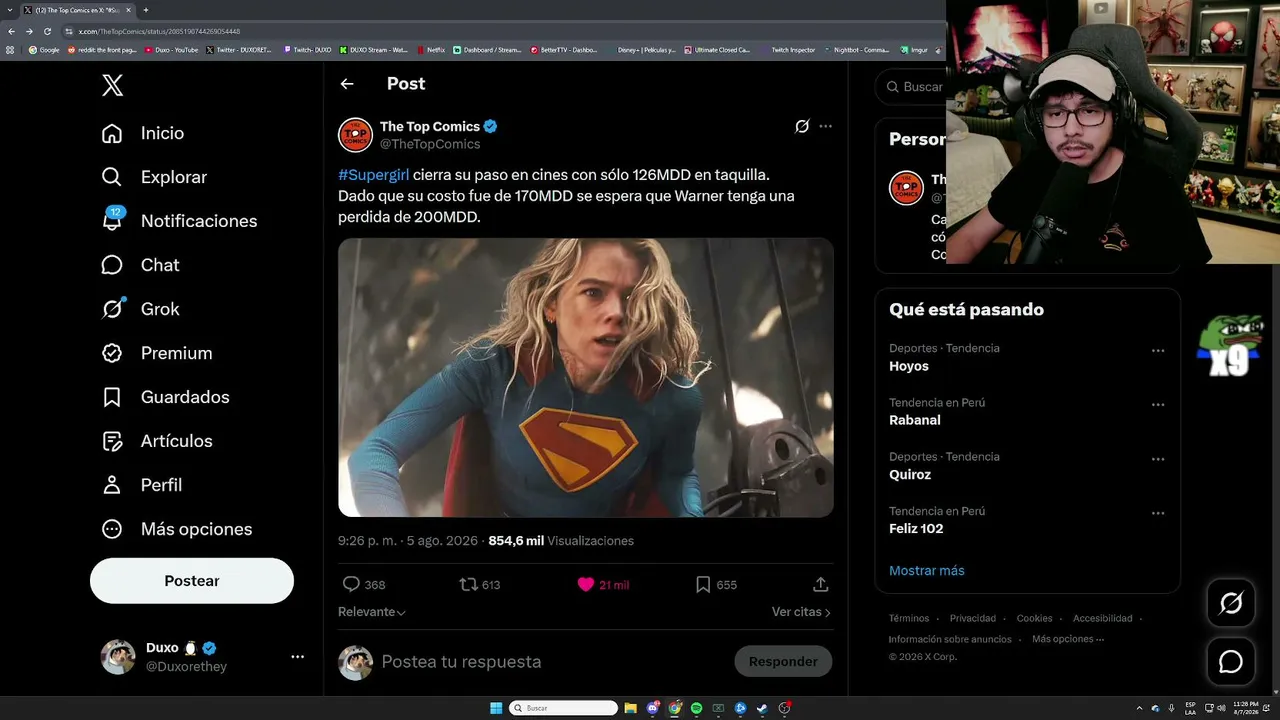Viewport: 1280px width, 720px height.
Task: Open the Premium page
Action: (157, 353)
